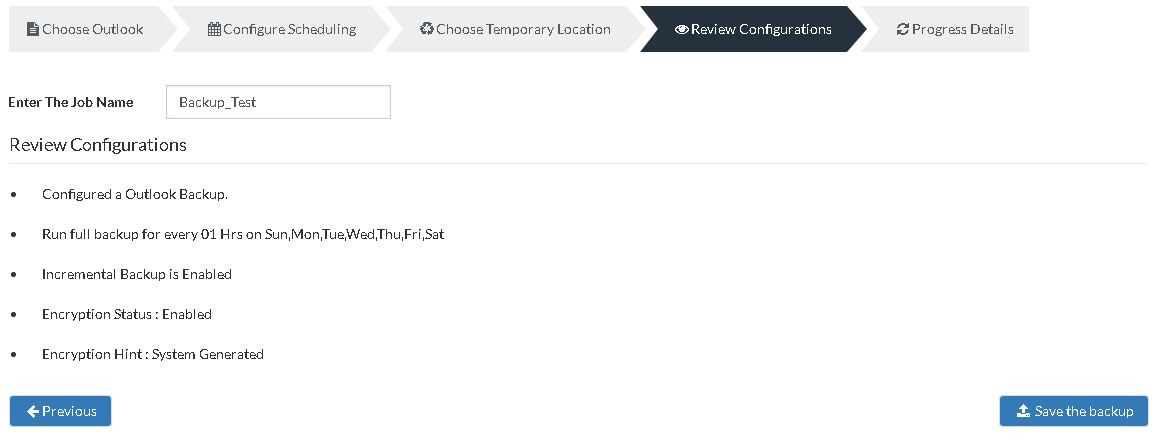This screenshot has width=1158, height=440.
Task: Focus the job name field containing Backup_Test
Action: click(x=278, y=102)
